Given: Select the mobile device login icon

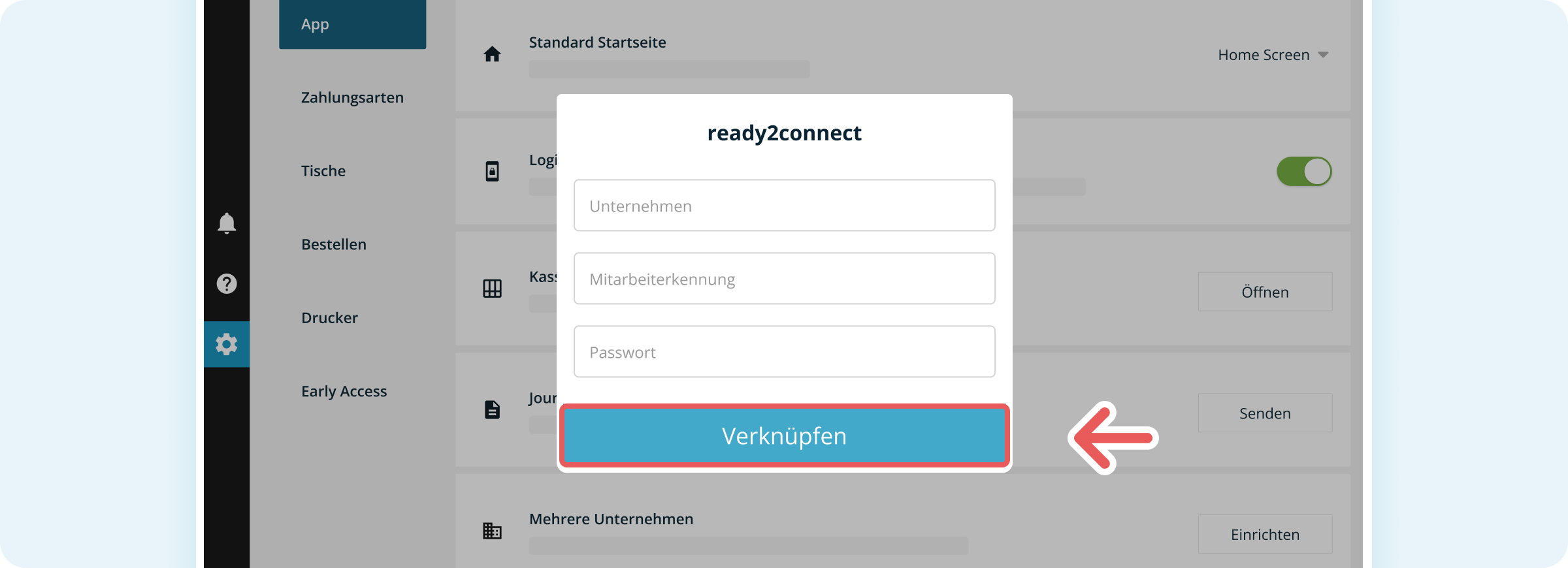Looking at the screenshot, I should point(491,171).
